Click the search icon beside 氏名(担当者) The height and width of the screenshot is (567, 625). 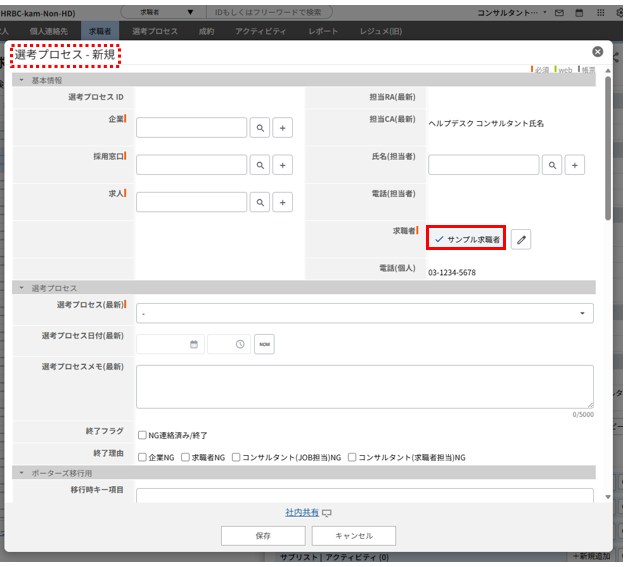click(552, 165)
